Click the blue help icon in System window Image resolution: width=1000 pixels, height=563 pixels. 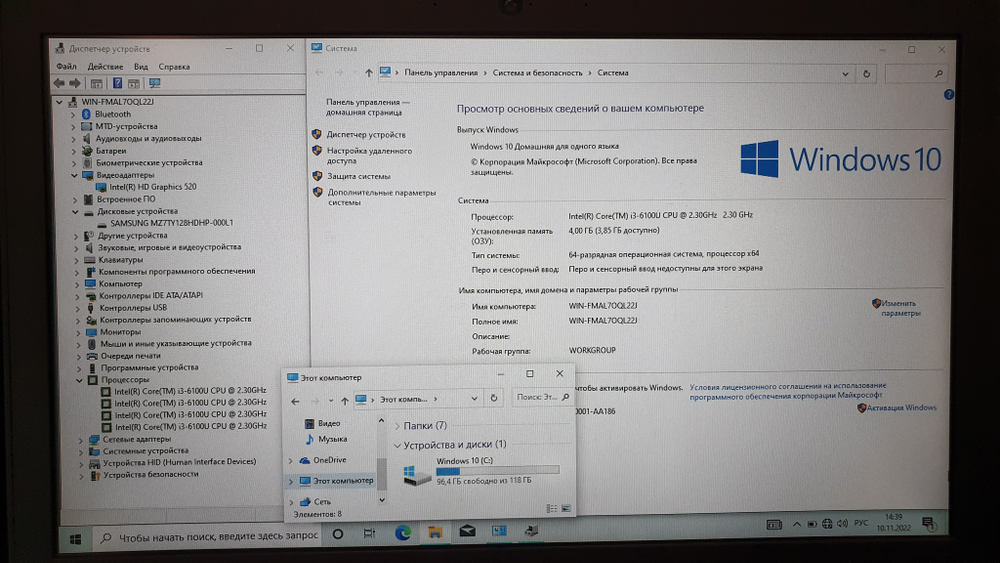pyautogui.click(x=949, y=94)
